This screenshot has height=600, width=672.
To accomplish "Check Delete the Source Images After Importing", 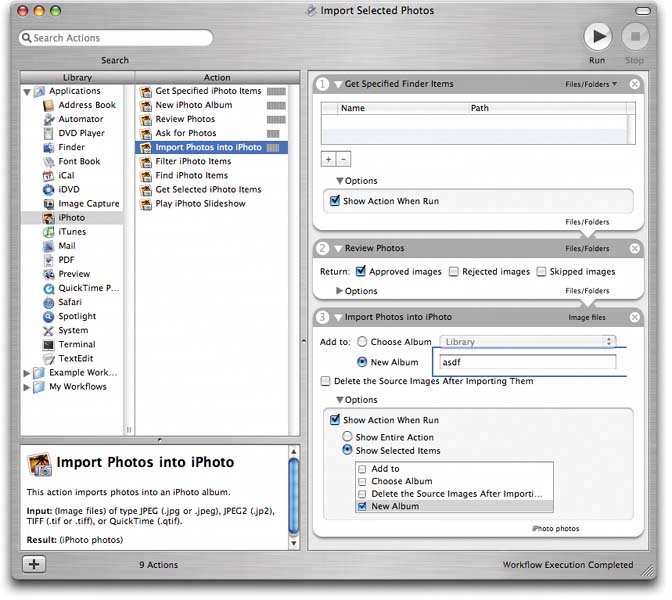I will (325, 381).
